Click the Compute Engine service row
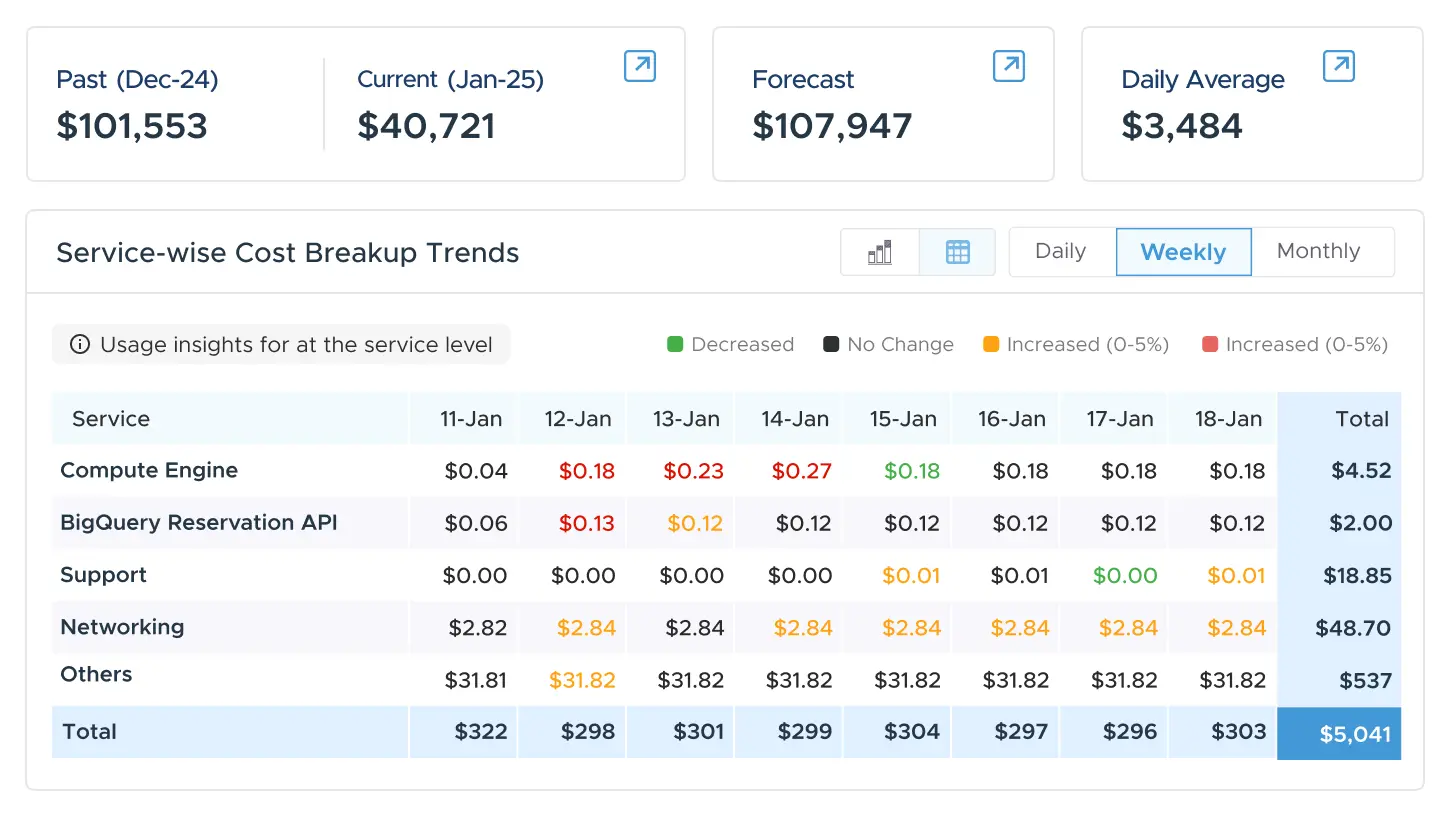Screen dimensions: 1450x816 click(x=149, y=471)
